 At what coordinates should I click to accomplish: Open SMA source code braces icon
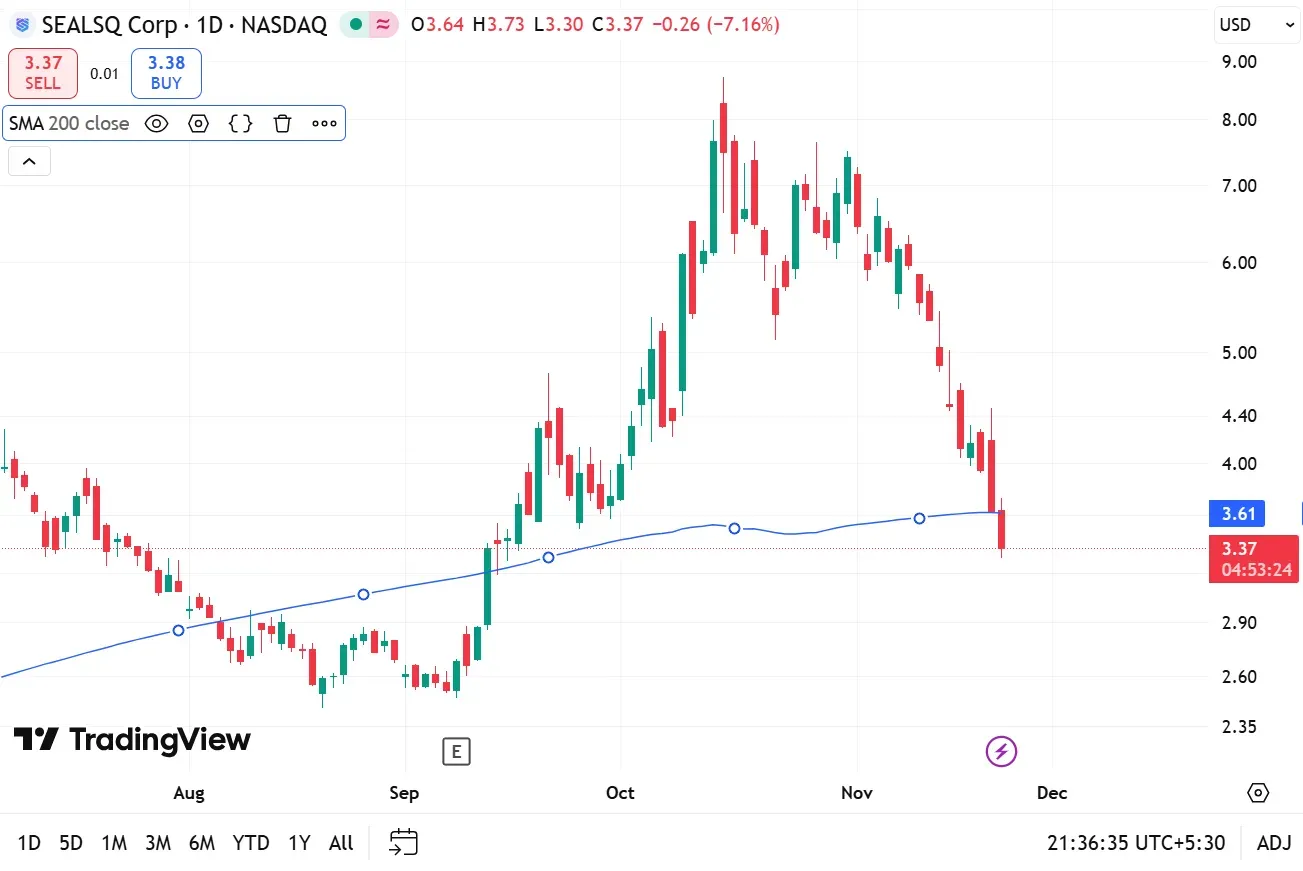pos(240,123)
